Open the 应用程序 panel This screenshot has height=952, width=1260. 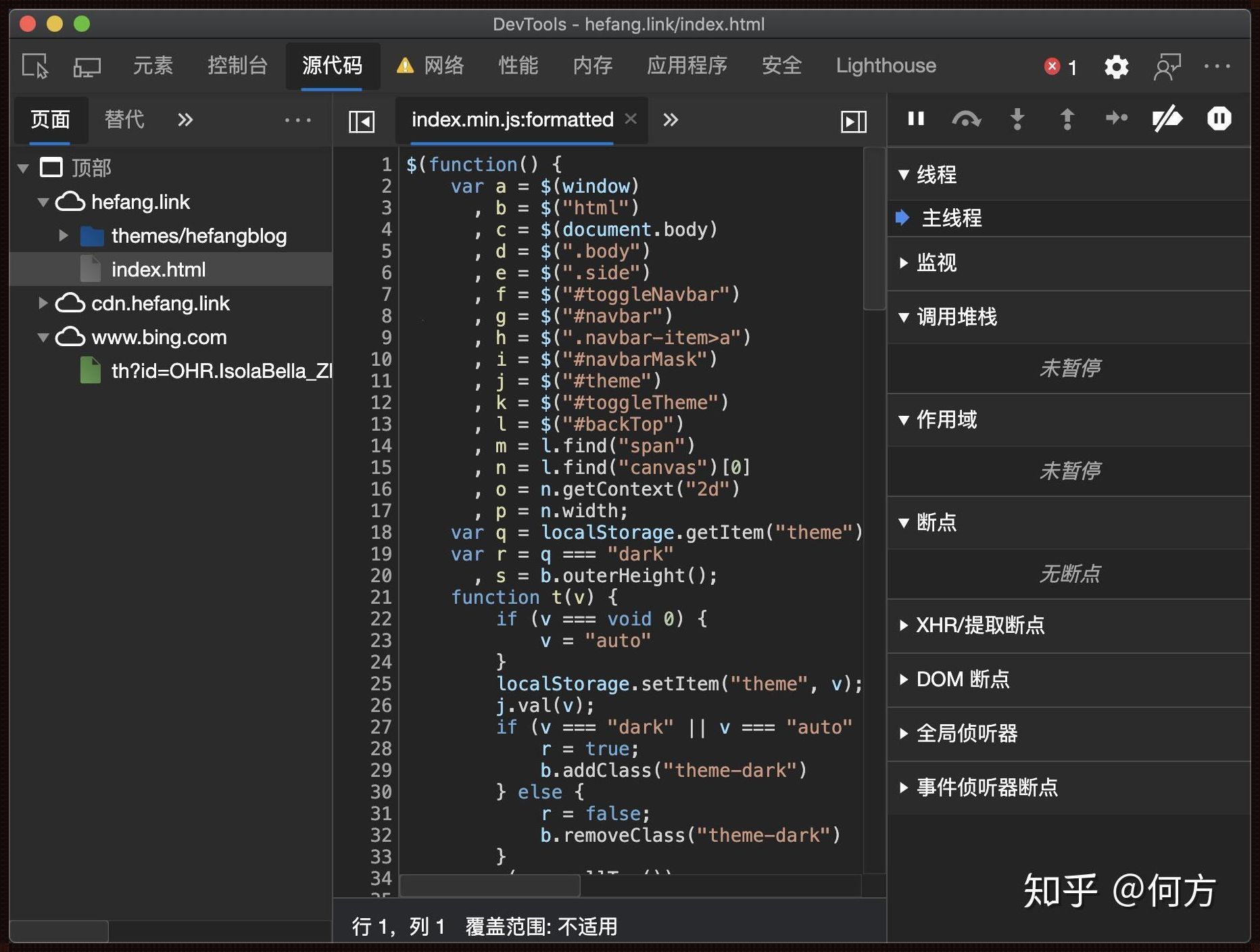[x=687, y=66]
